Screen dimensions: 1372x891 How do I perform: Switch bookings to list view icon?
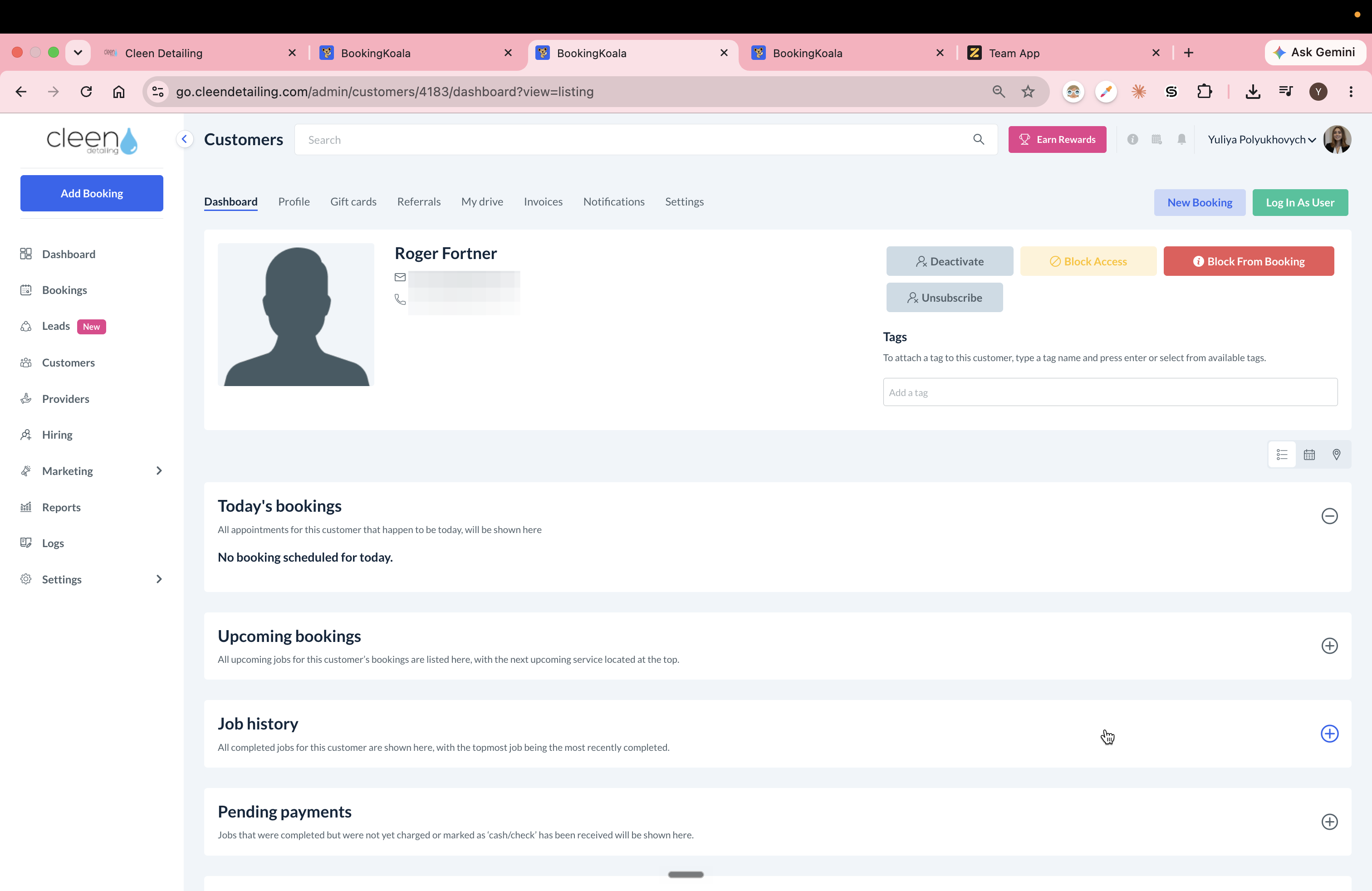1282,455
